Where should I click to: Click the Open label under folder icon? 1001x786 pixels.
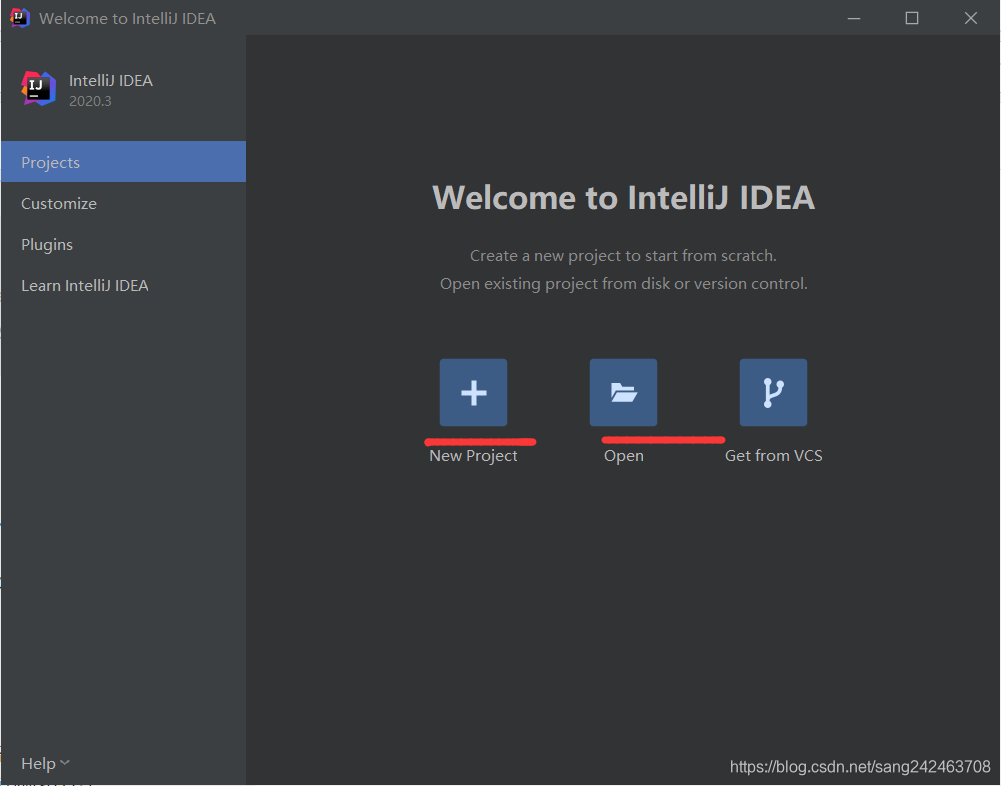(624, 456)
